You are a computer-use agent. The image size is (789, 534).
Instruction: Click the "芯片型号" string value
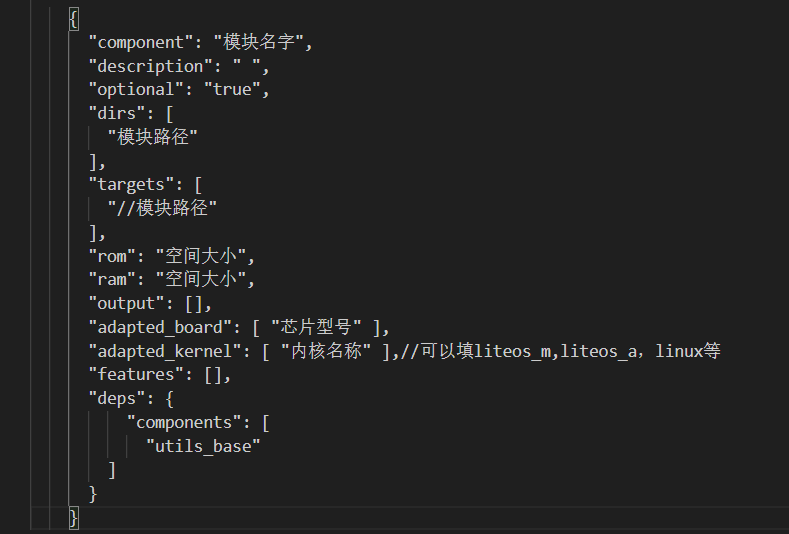320,327
